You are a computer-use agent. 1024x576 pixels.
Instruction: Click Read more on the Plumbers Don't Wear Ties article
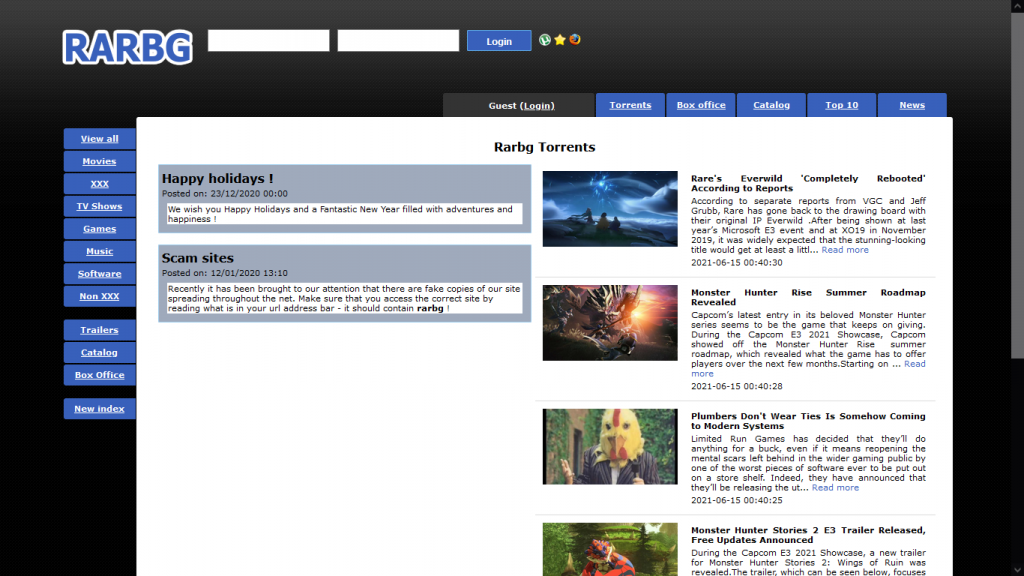pyautogui.click(x=835, y=488)
